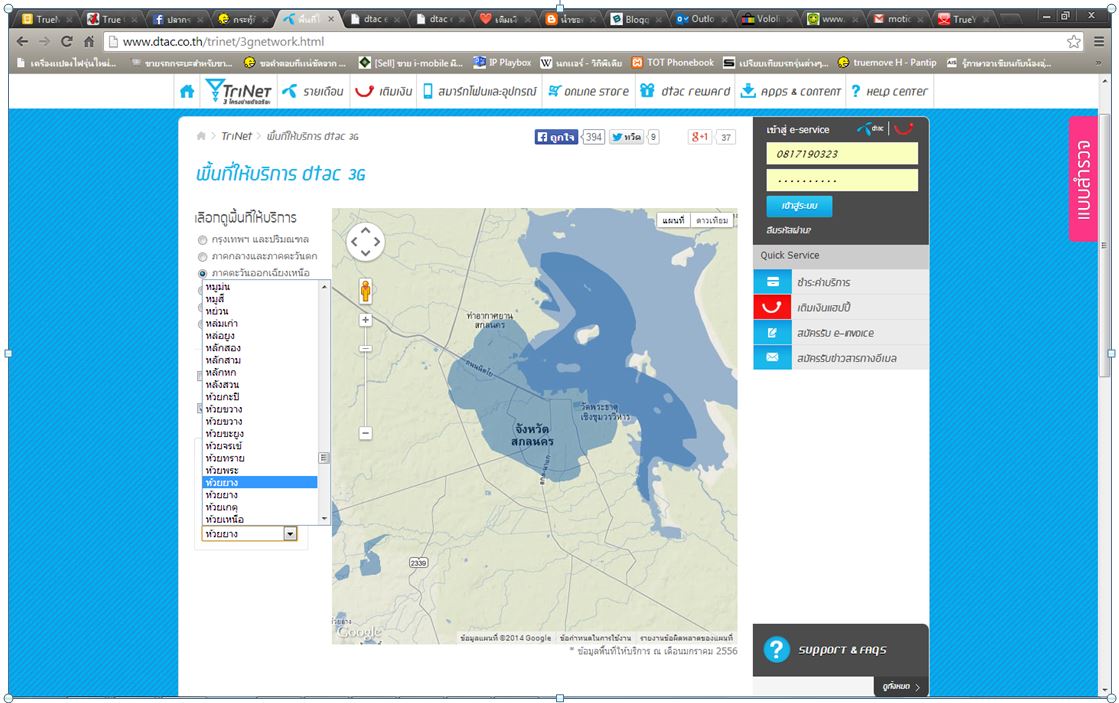Click the phone number field 0817190323

(841, 154)
